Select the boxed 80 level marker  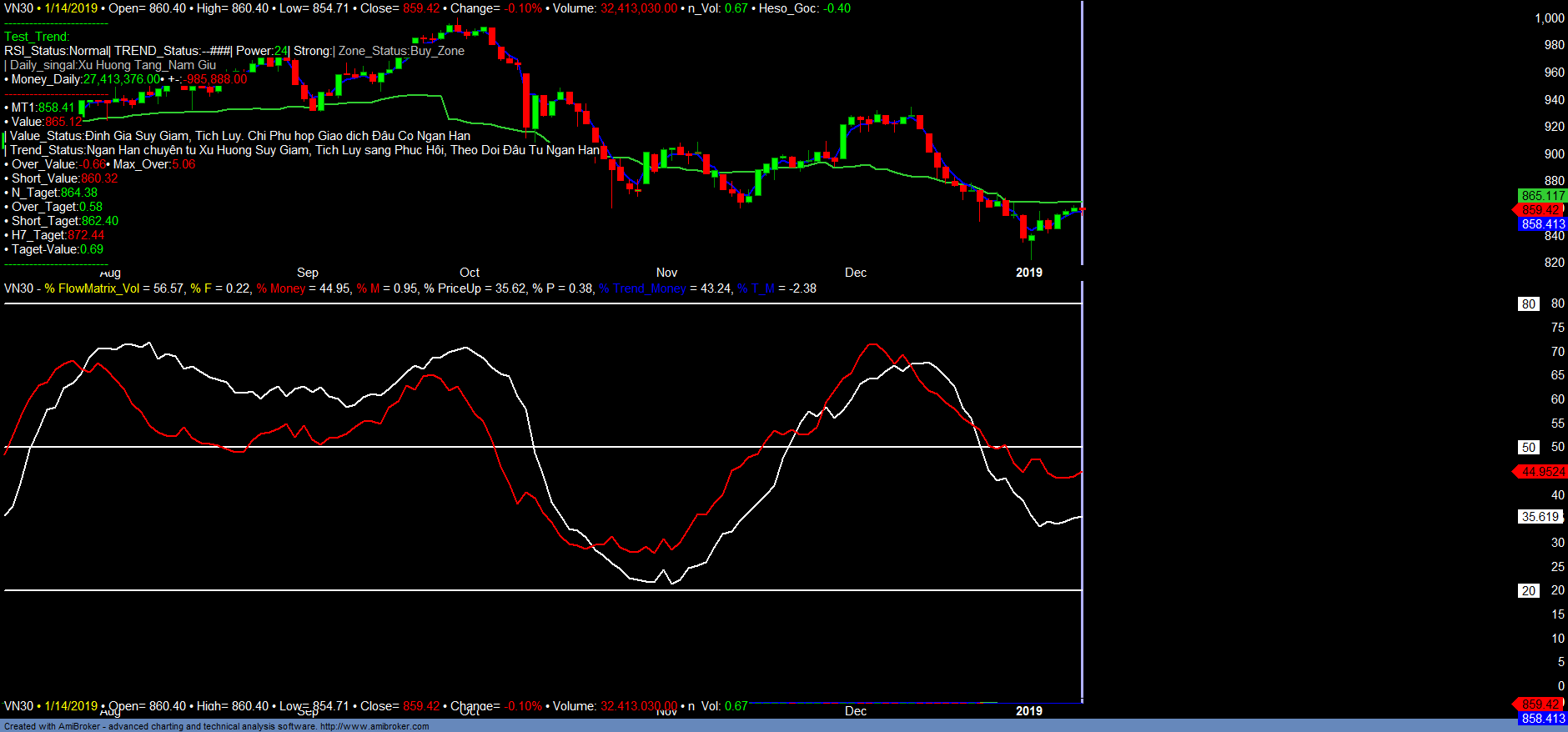coord(1528,304)
